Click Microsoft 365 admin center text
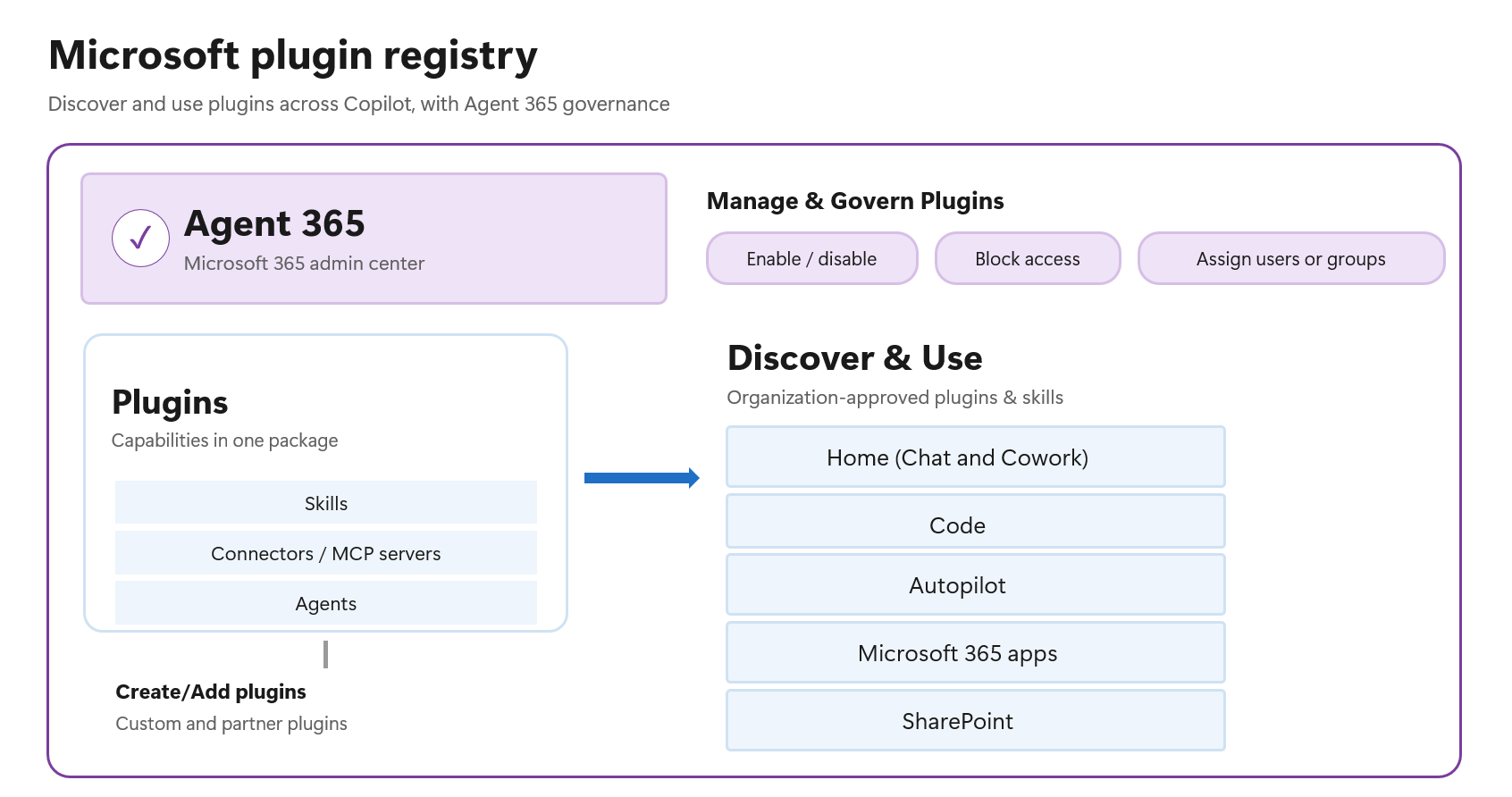1512x797 pixels. (304, 264)
